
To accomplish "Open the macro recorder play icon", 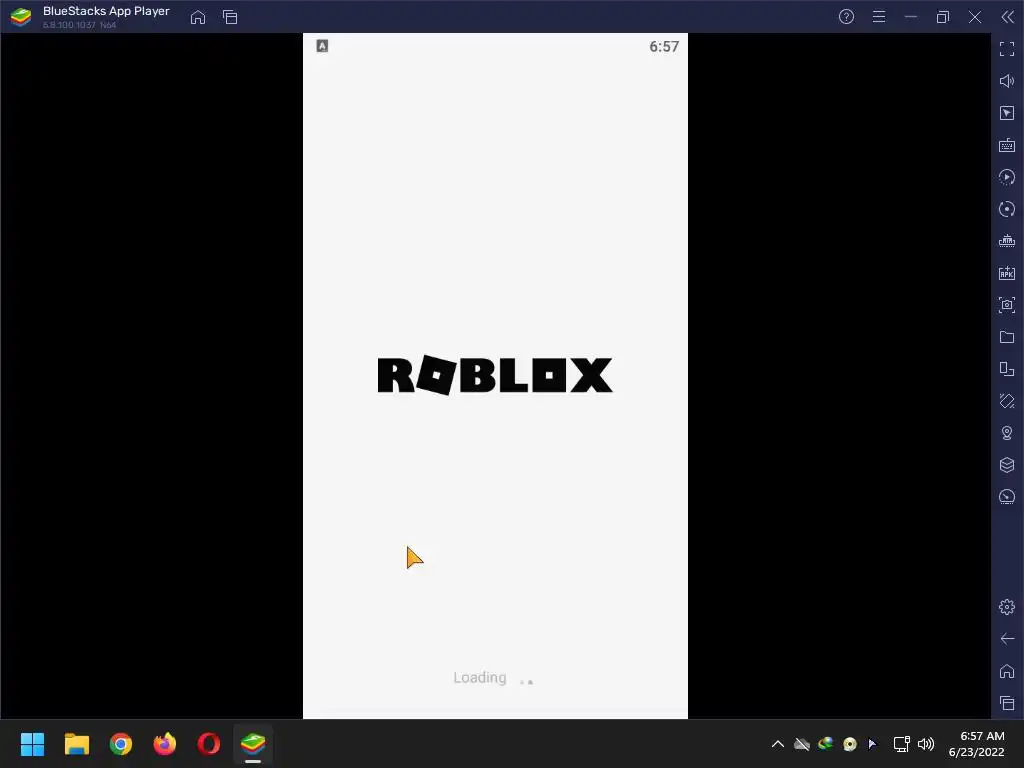I will [1007, 177].
